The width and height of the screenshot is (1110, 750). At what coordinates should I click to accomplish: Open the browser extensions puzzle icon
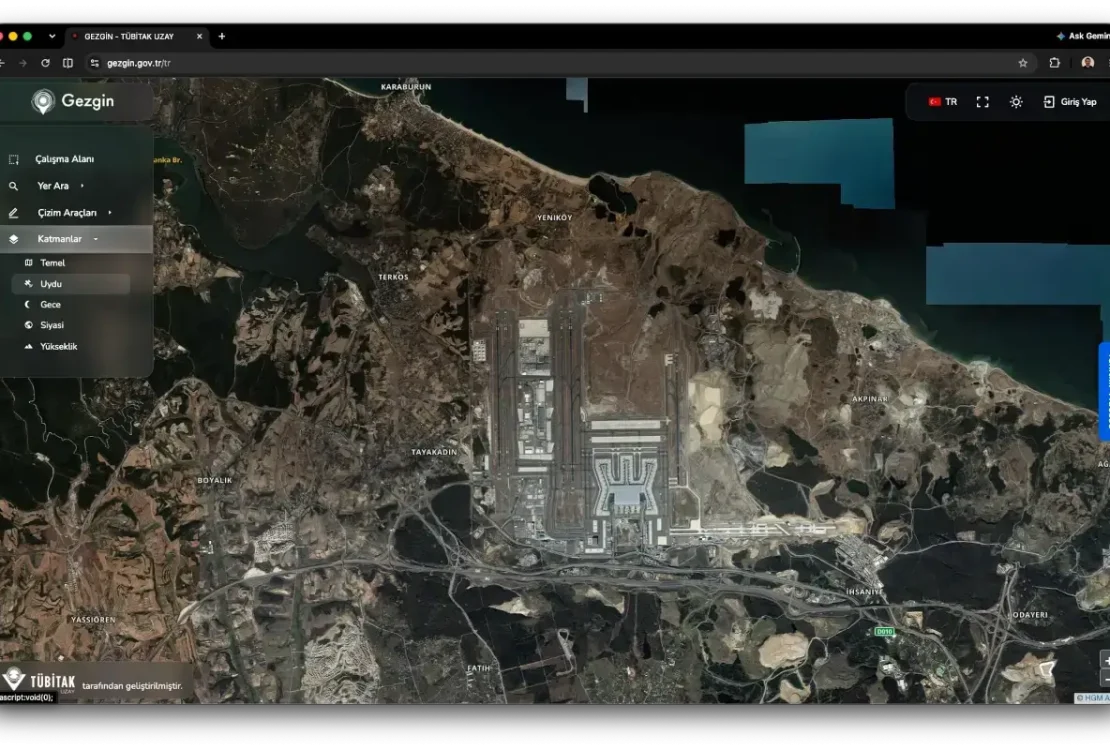(1055, 63)
